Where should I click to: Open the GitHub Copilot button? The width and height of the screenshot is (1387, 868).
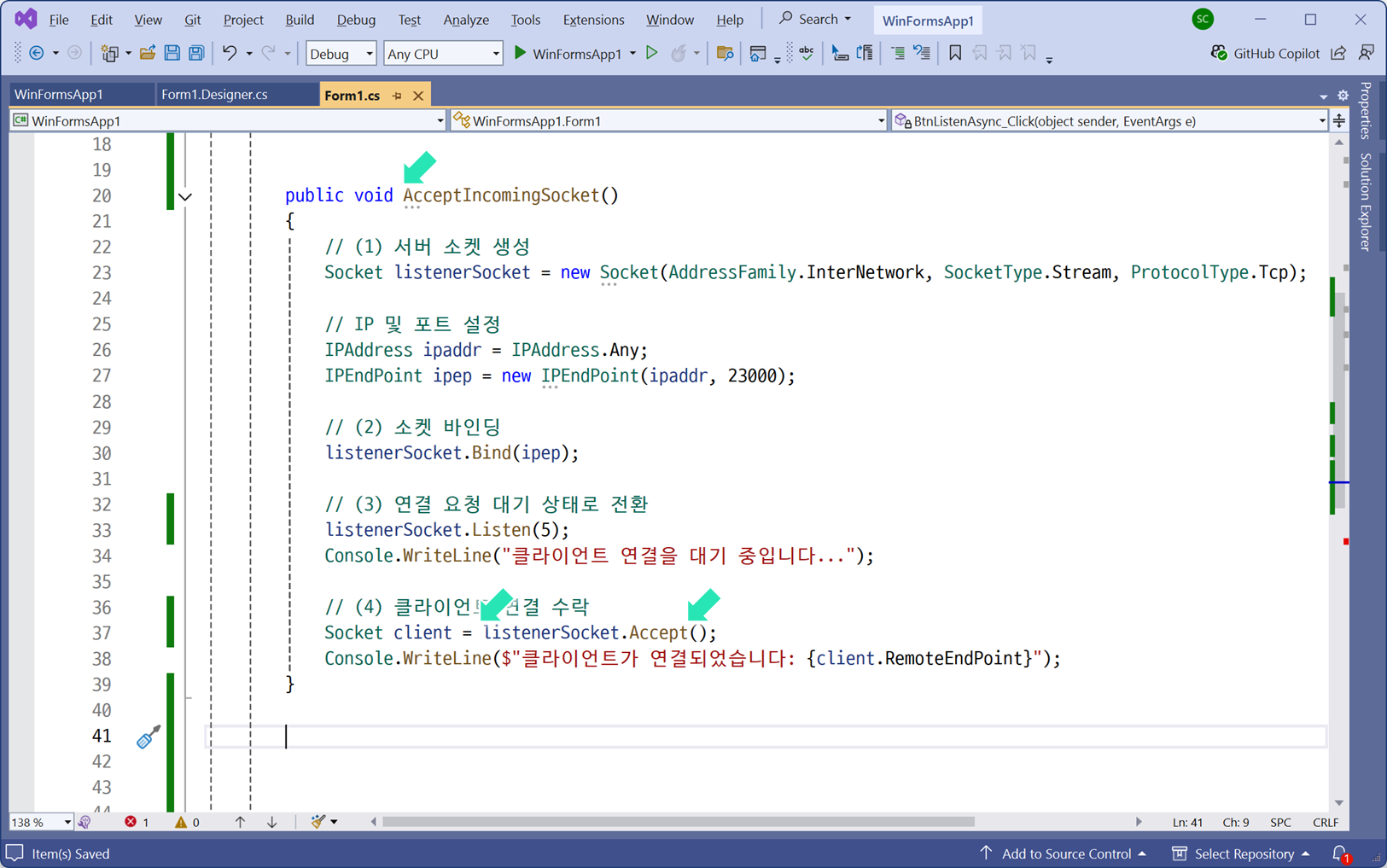(1265, 53)
